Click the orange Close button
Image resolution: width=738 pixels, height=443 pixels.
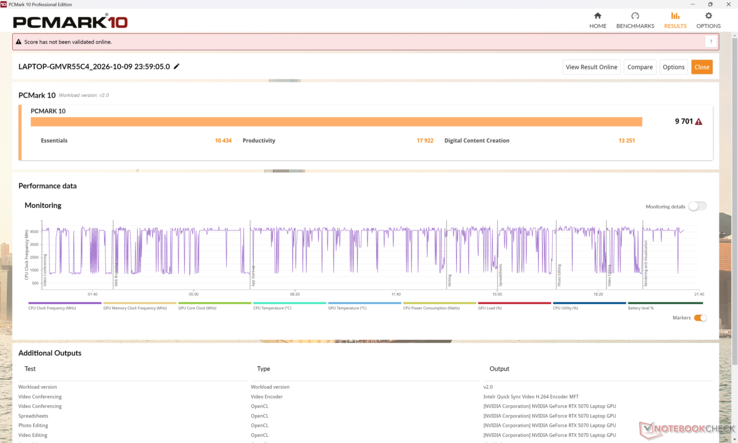point(701,67)
